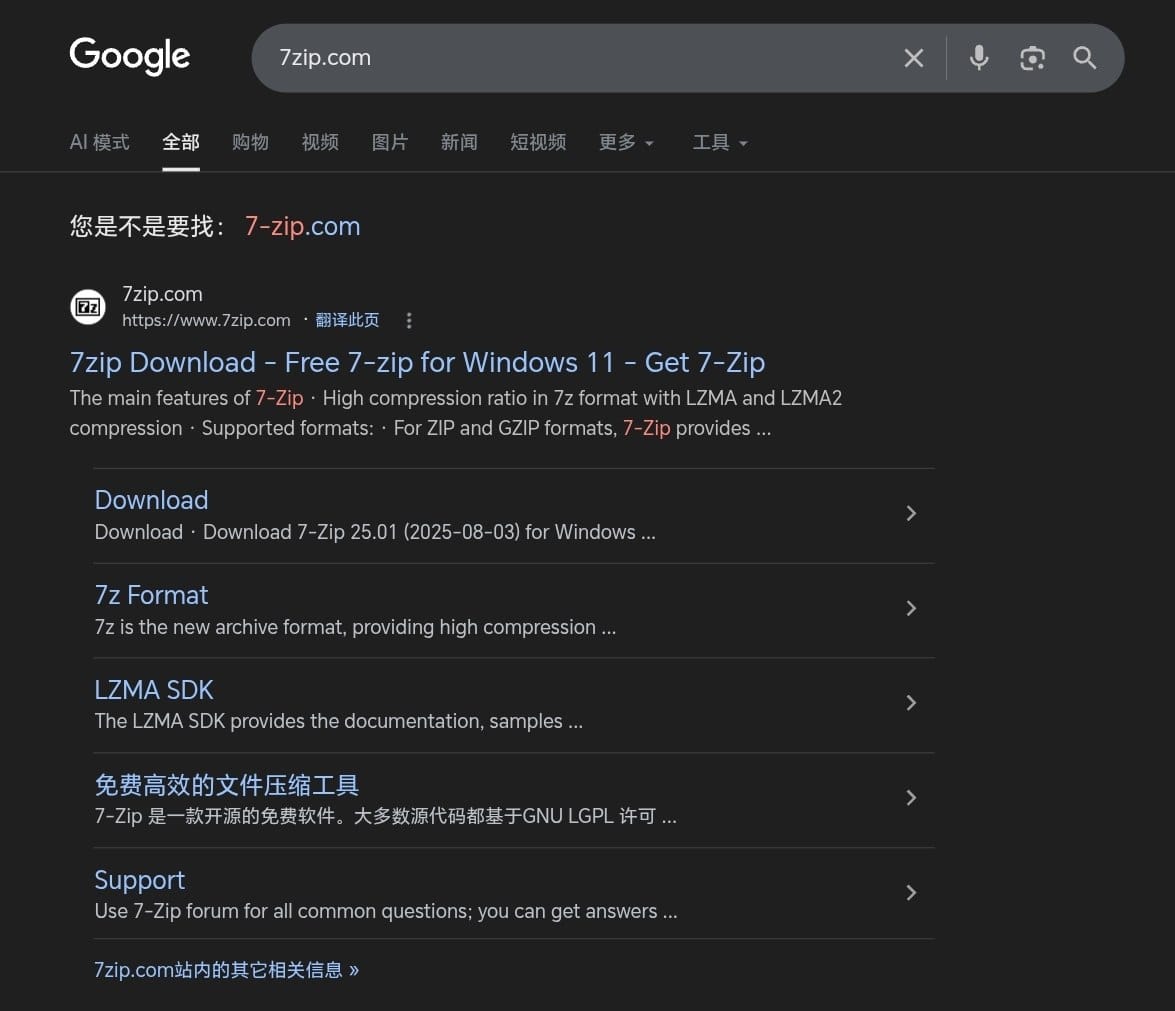Clear the search query using the X icon
1175x1011 pixels.
pyautogui.click(x=913, y=58)
